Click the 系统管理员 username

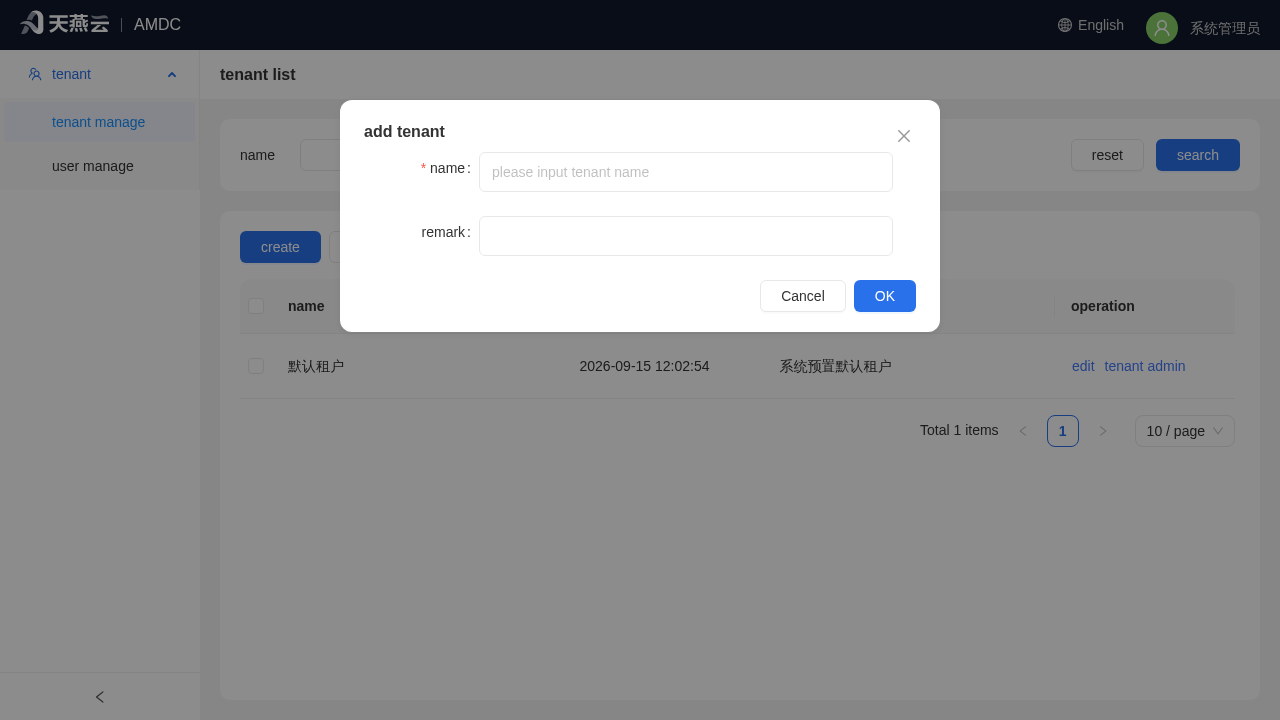(x=1225, y=28)
